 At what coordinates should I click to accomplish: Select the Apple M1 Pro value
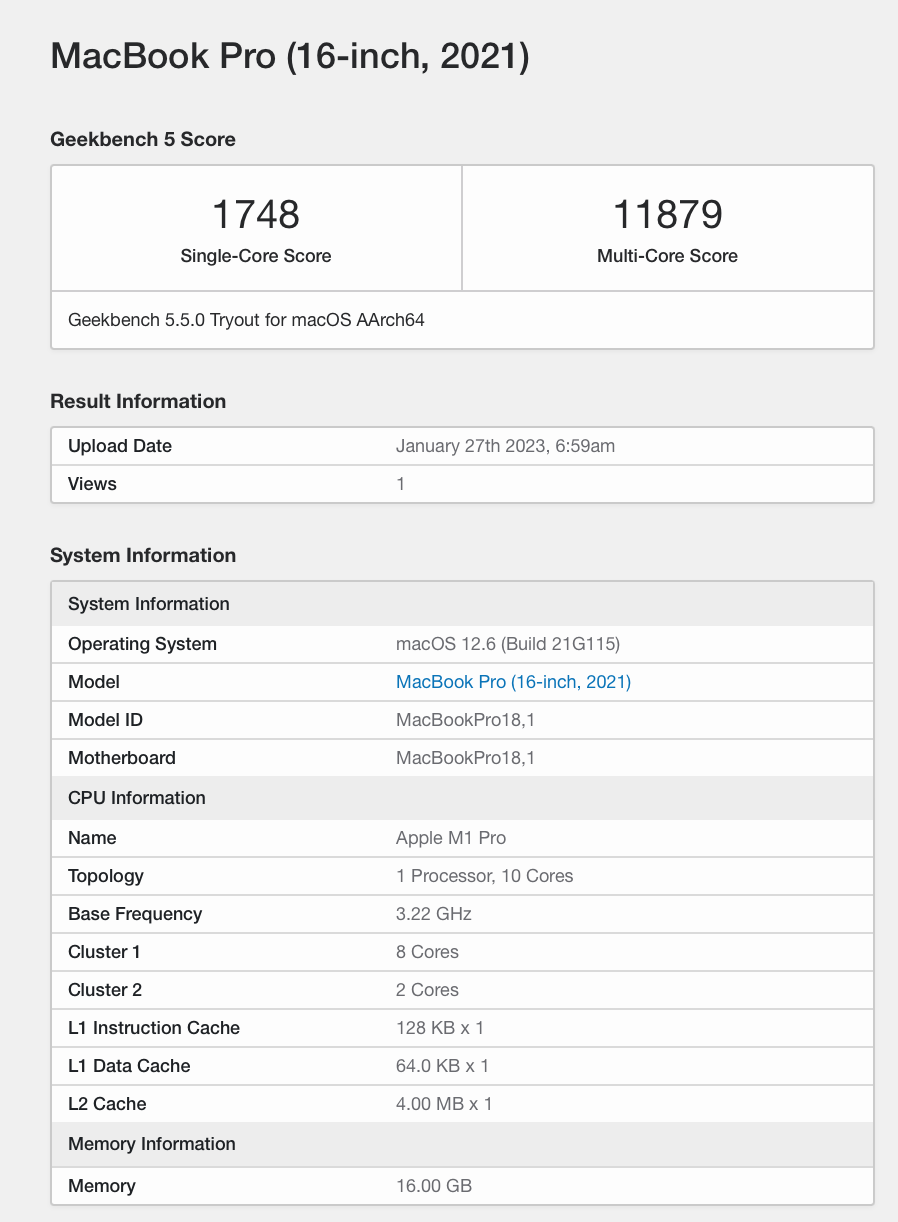point(451,838)
